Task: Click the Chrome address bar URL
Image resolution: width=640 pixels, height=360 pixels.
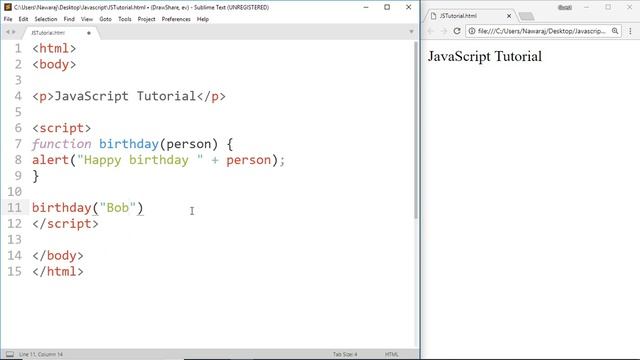Action: (x=541, y=31)
